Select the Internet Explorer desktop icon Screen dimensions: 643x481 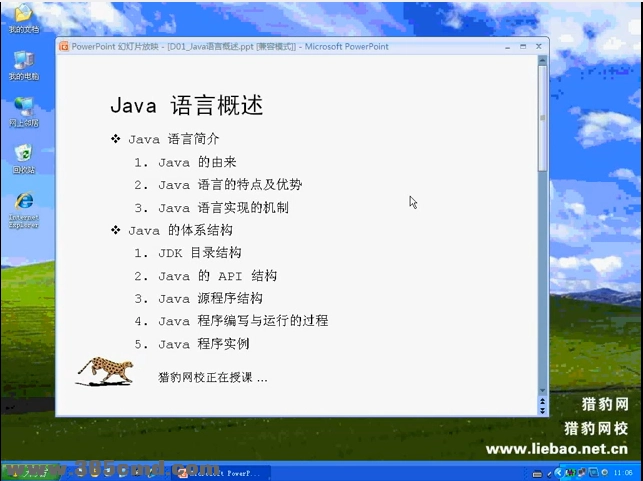click(x=24, y=210)
